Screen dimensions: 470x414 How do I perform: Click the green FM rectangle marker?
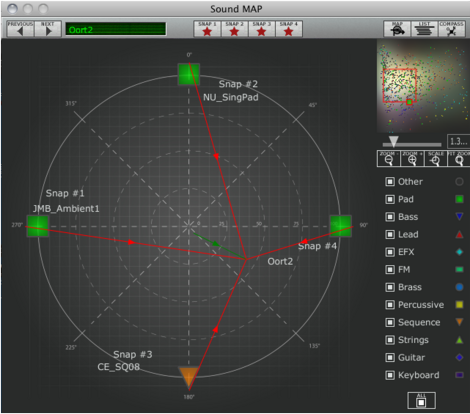(459, 269)
